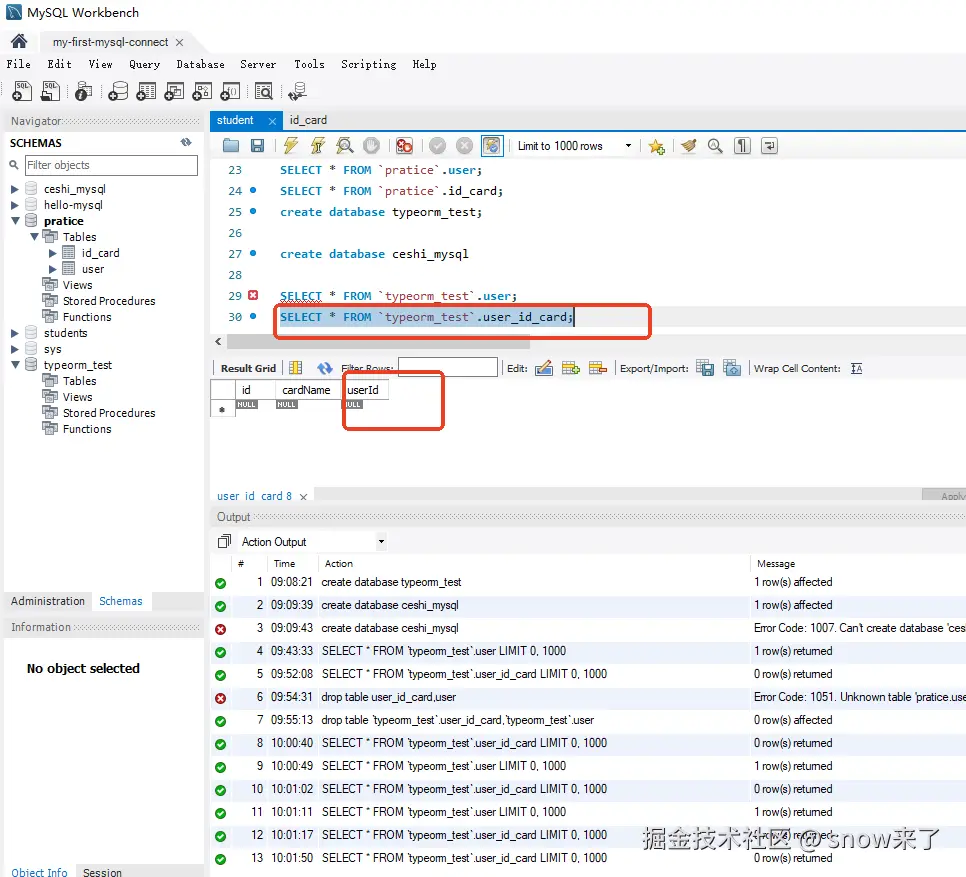Image resolution: width=966 pixels, height=877 pixels.
Task: Open the object inspector info icon
Action: (x=83, y=91)
